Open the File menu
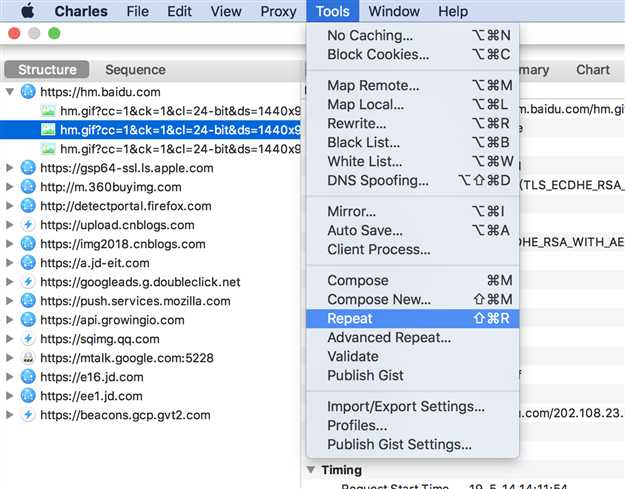 click(x=138, y=11)
